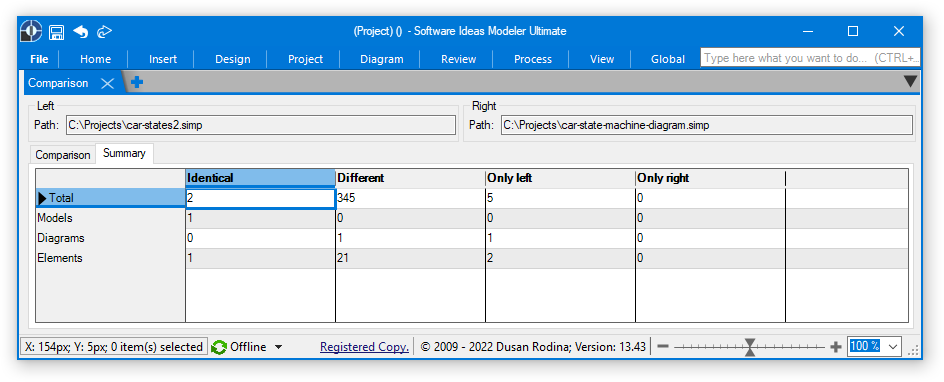Click the 'Type here what you want to do' search box
944x382 pixels.
click(x=811, y=58)
